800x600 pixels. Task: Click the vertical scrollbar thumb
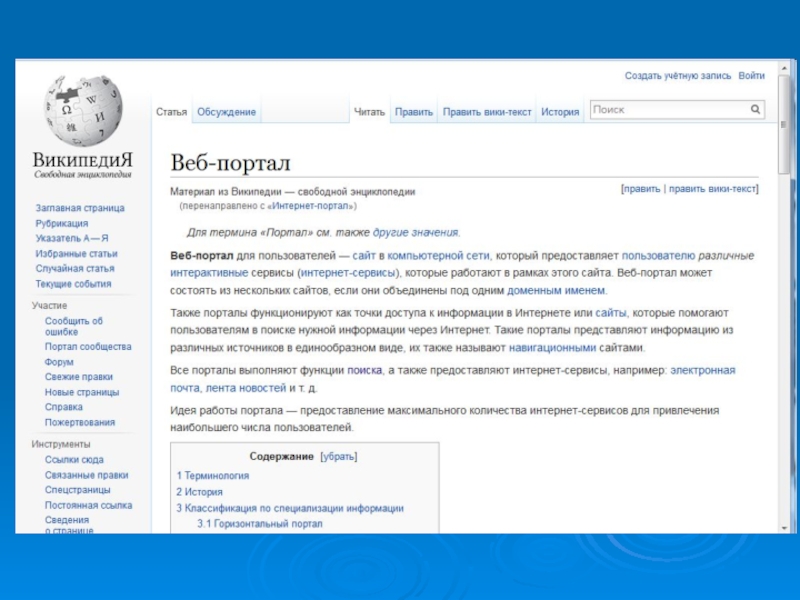[784, 125]
